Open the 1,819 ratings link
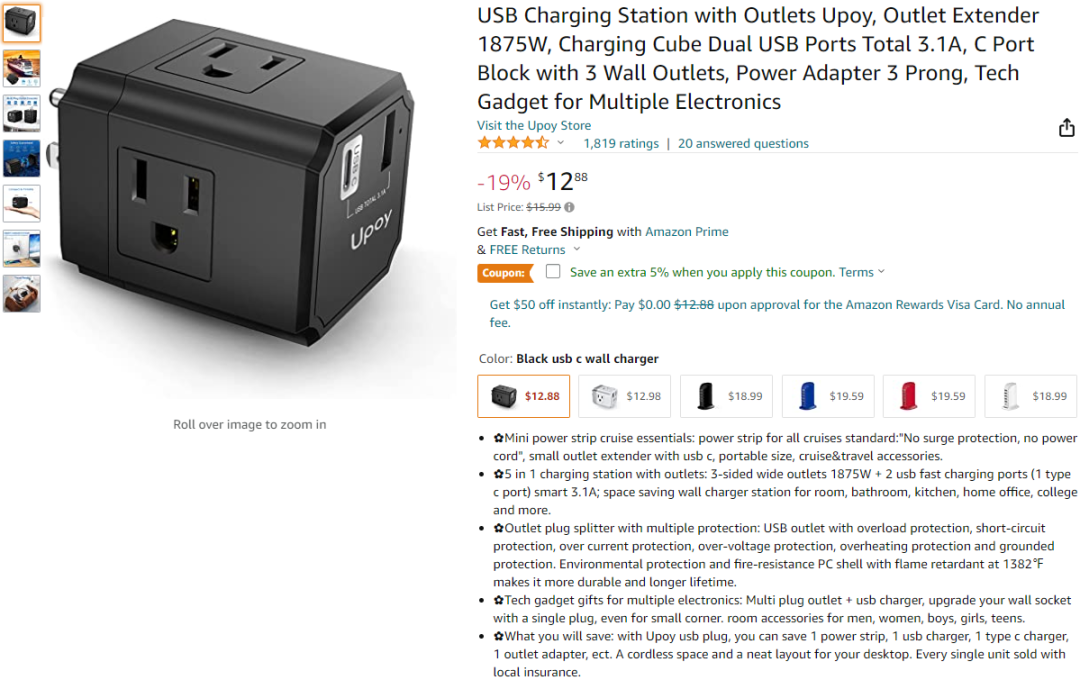 [x=621, y=143]
